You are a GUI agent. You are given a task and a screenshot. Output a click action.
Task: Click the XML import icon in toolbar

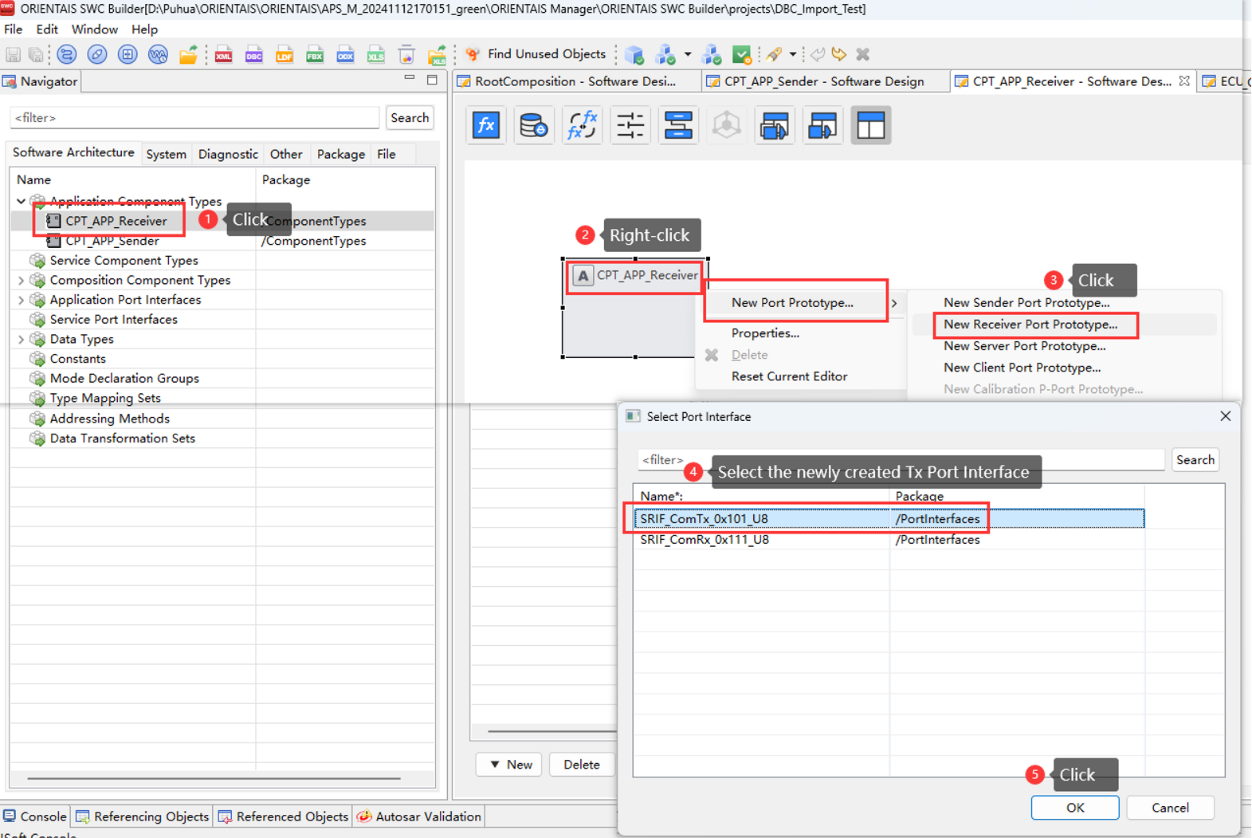point(223,55)
